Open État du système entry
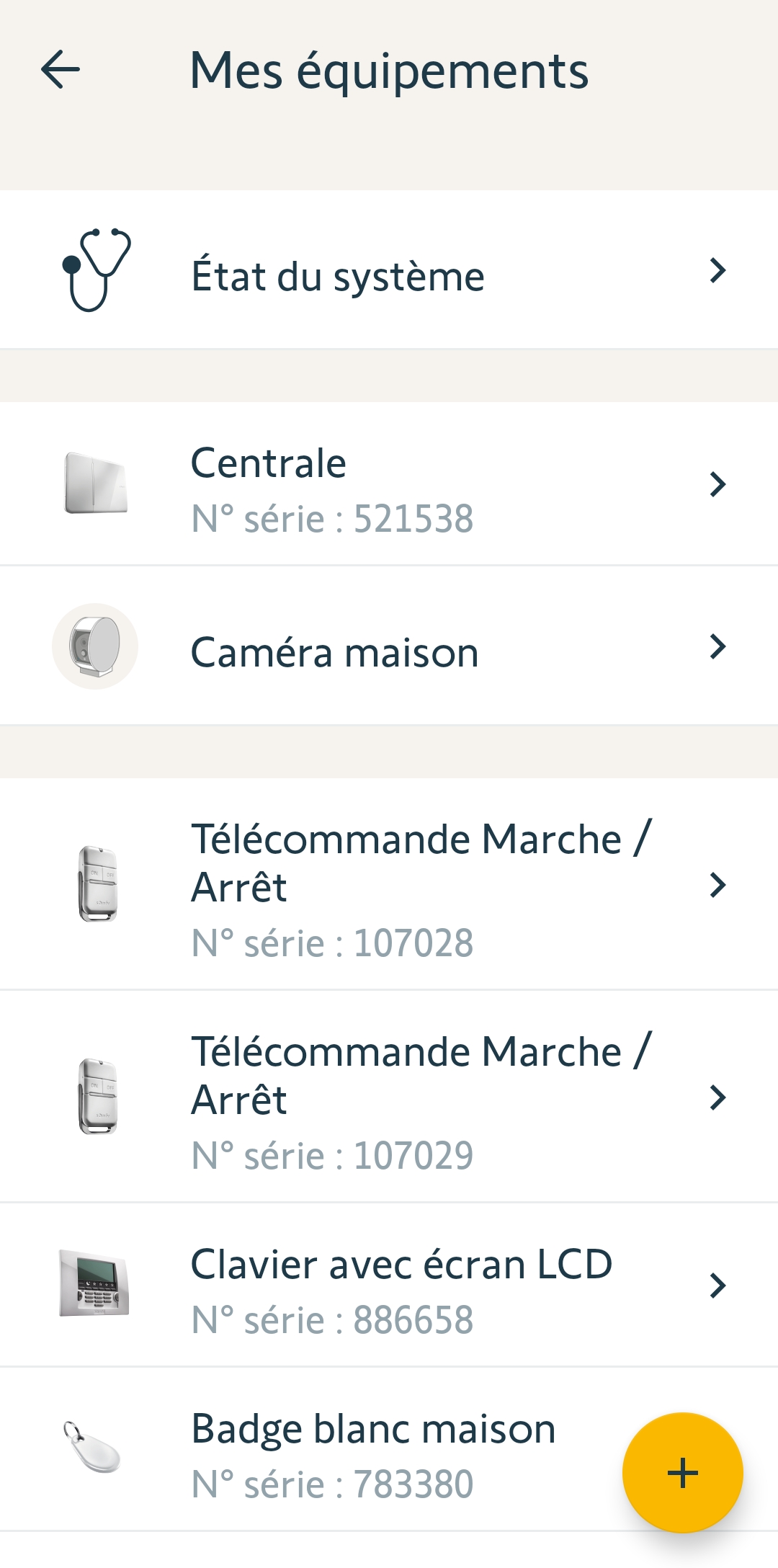The width and height of the screenshot is (778, 1568). pos(338,277)
